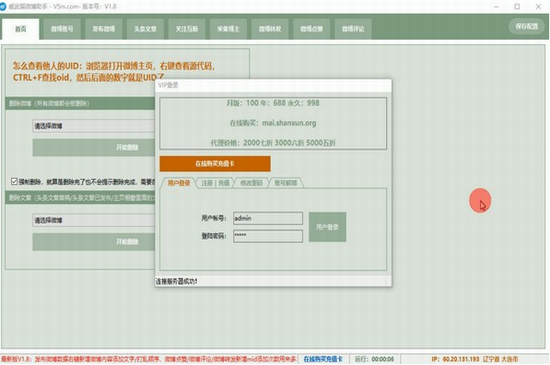Click the orange 在线购买免签卡 button
Screen dimensions: 550x365
coord(215,164)
